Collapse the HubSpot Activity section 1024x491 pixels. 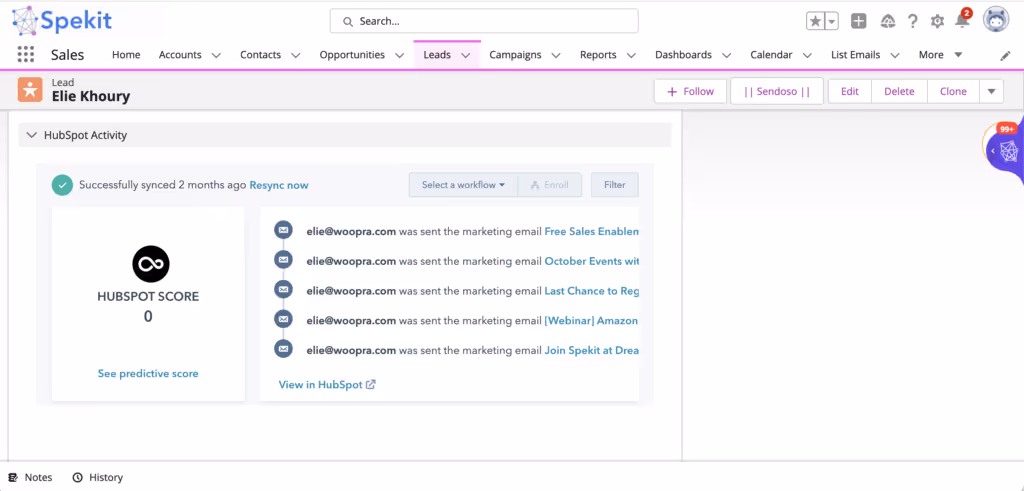point(31,135)
